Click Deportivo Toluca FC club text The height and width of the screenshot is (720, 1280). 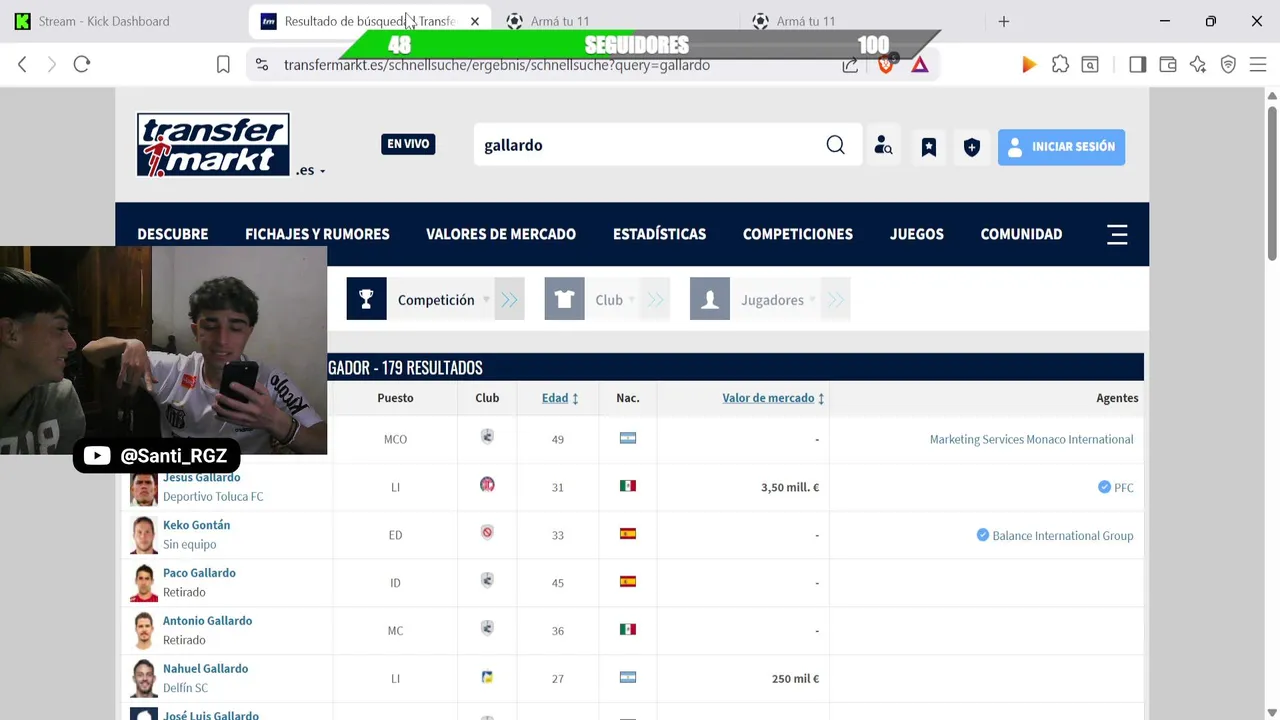coord(213,497)
